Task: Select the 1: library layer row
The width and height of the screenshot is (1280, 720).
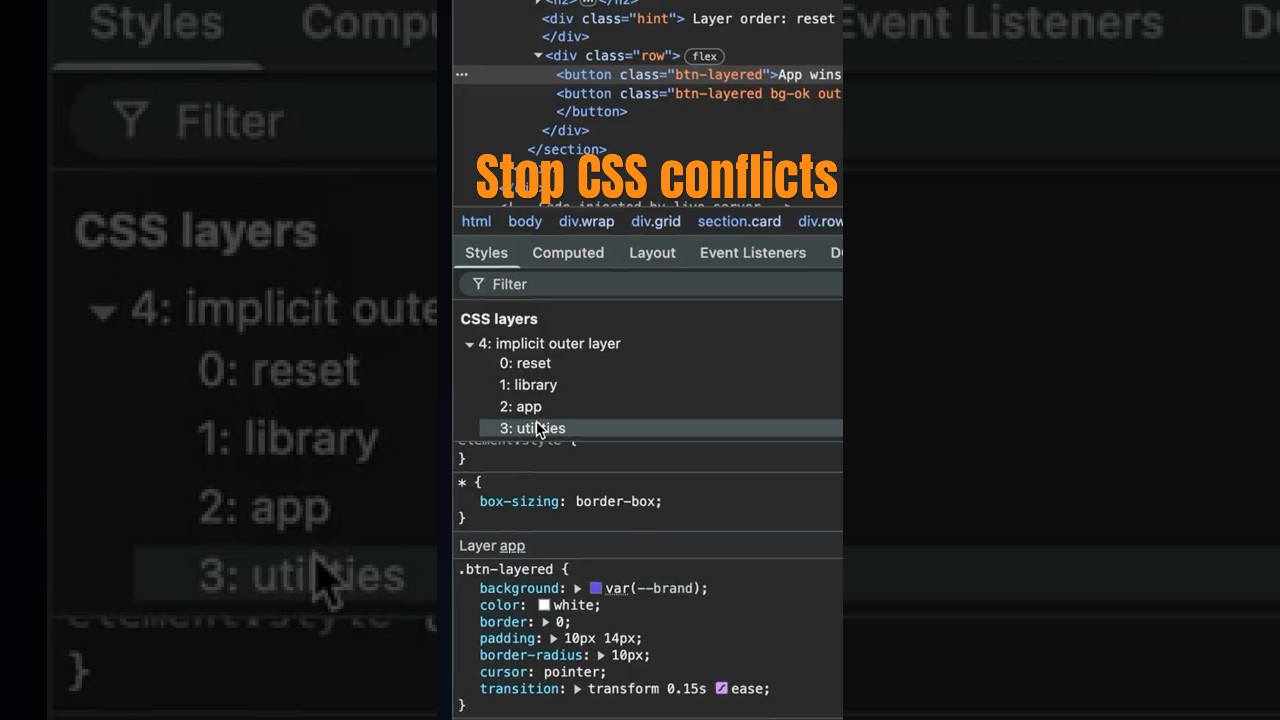Action: click(660, 385)
